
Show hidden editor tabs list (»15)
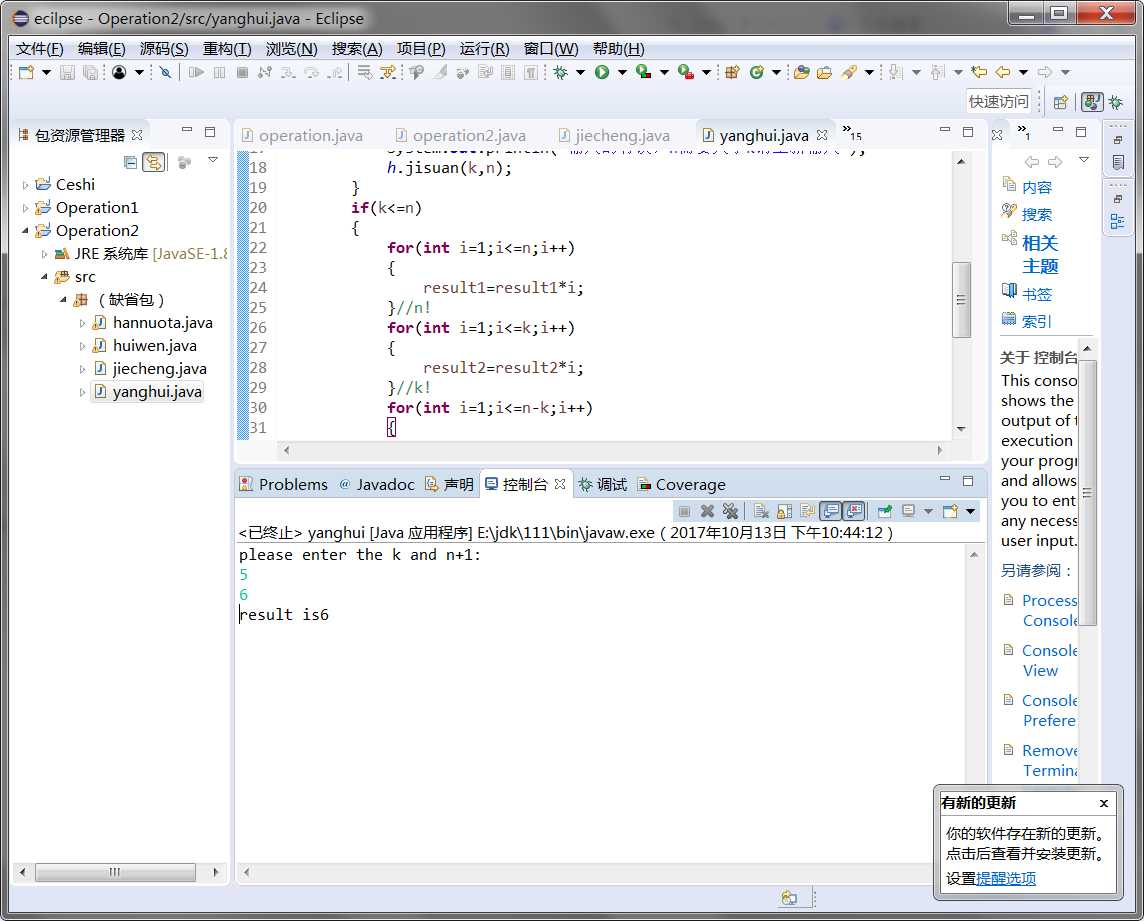coord(851,133)
